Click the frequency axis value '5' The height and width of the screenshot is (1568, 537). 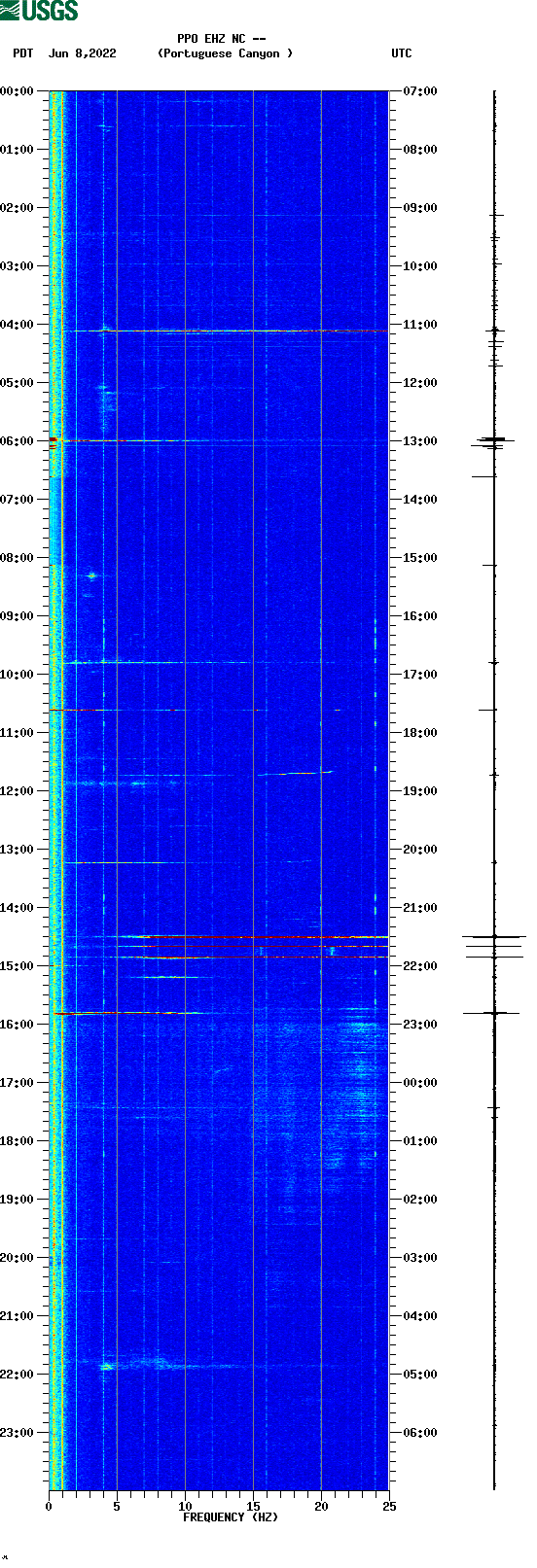[117, 1507]
